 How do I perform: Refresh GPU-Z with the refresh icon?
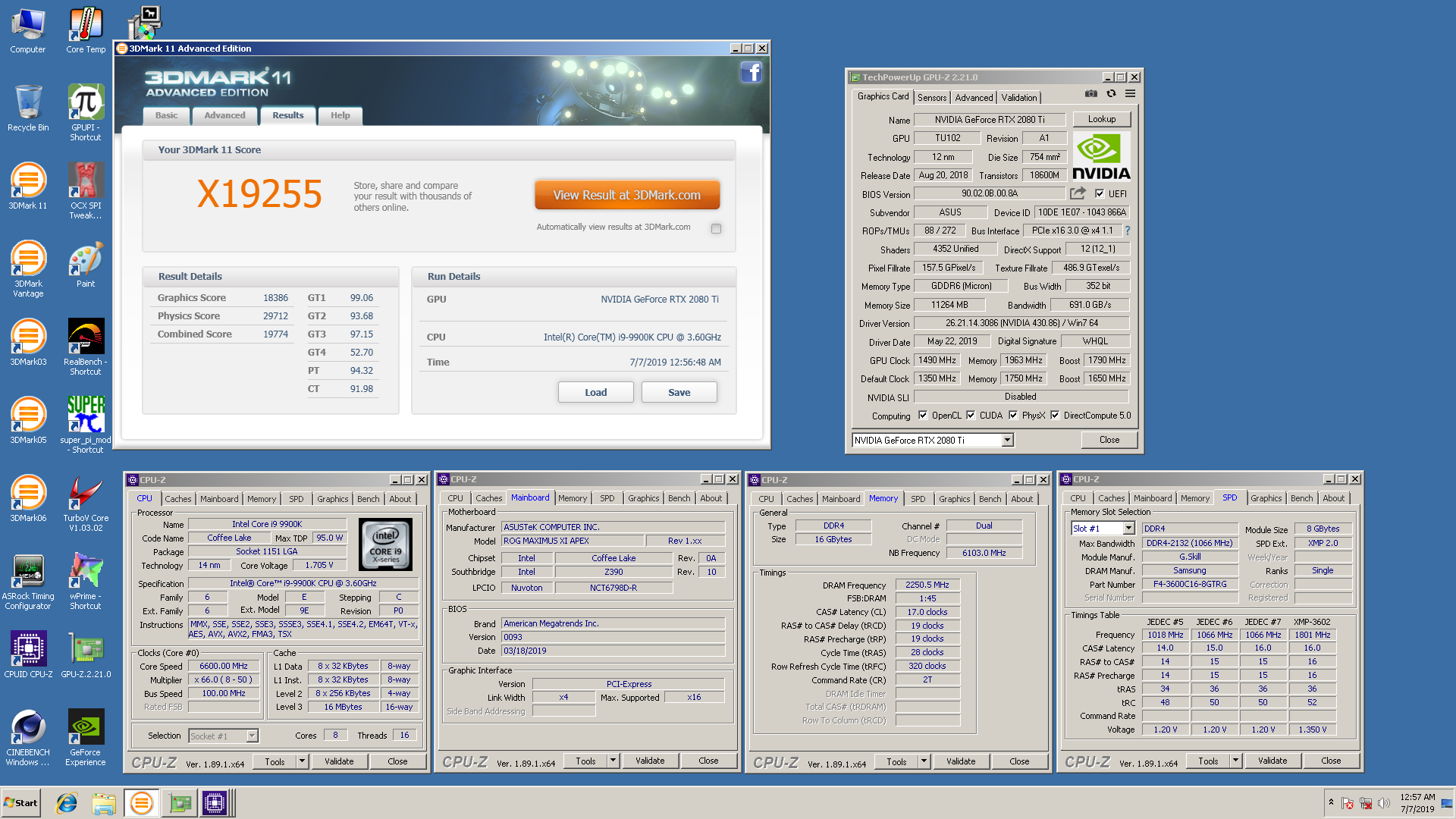coord(1111,94)
